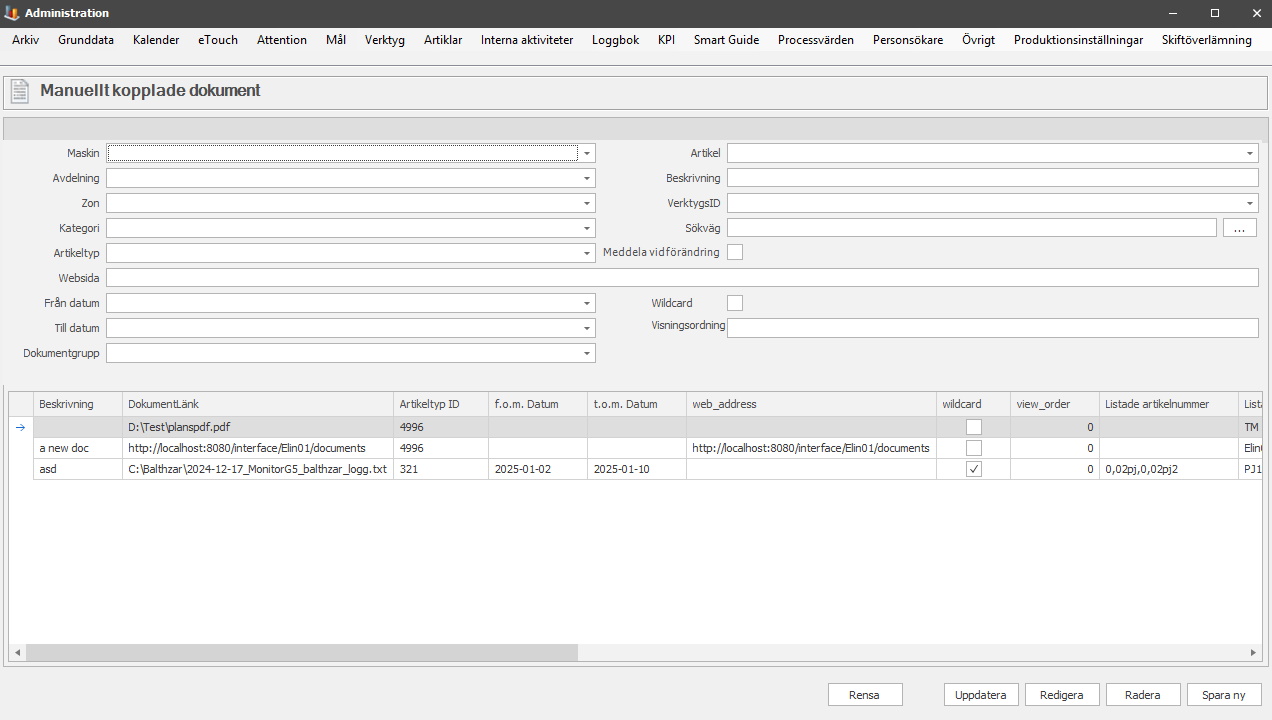The image size is (1272, 720).
Task: Open the Personsökare menu
Action: coord(908,40)
